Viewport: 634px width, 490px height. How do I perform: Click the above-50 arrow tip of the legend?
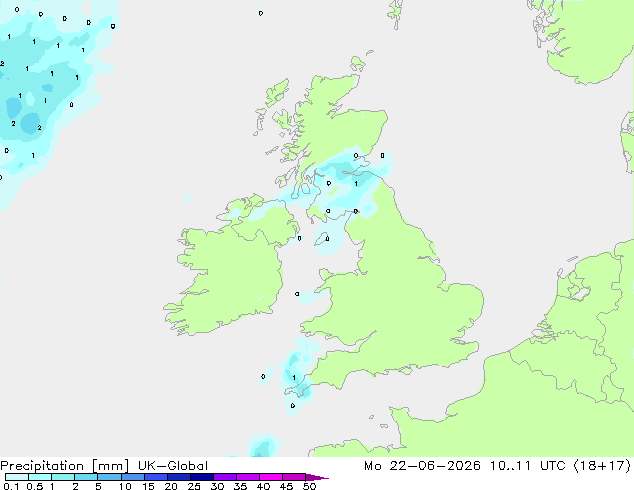click(317, 477)
